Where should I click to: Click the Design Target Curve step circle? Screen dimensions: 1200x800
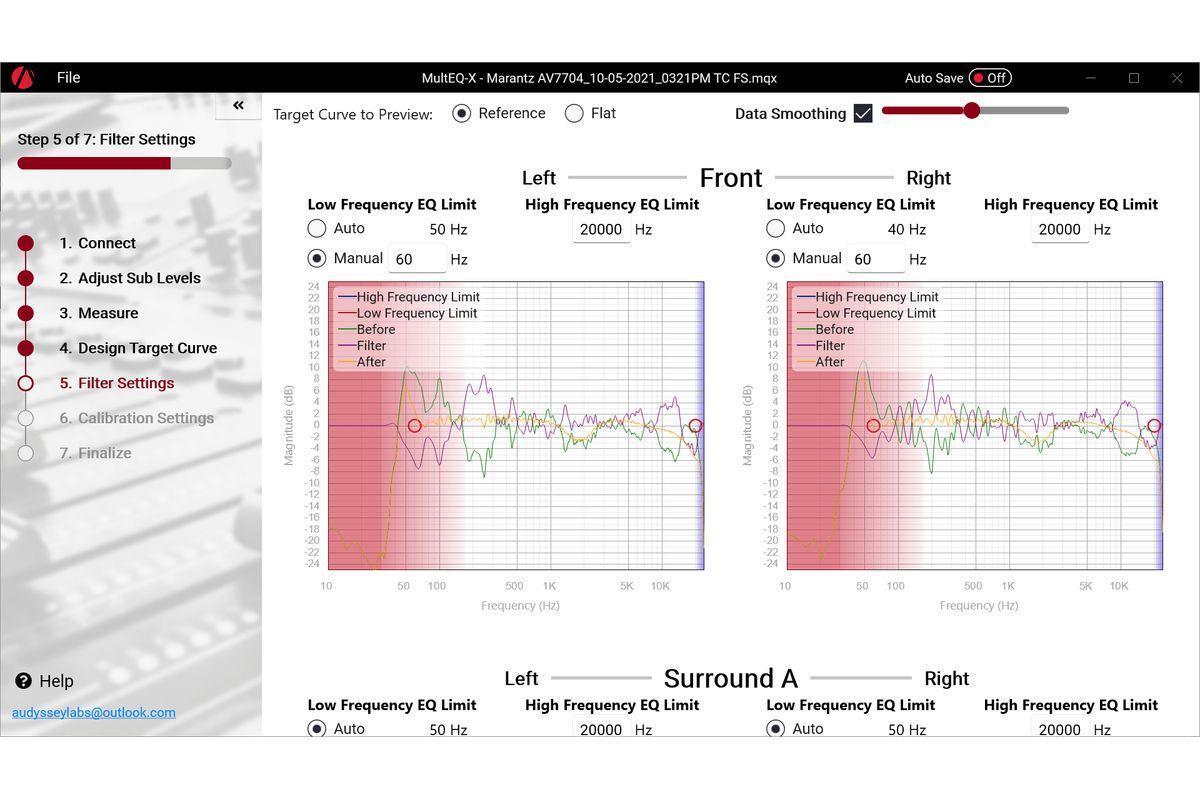pos(26,348)
